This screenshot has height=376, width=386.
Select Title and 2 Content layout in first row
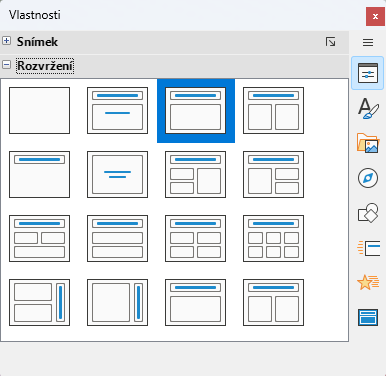pyautogui.click(x=273, y=110)
